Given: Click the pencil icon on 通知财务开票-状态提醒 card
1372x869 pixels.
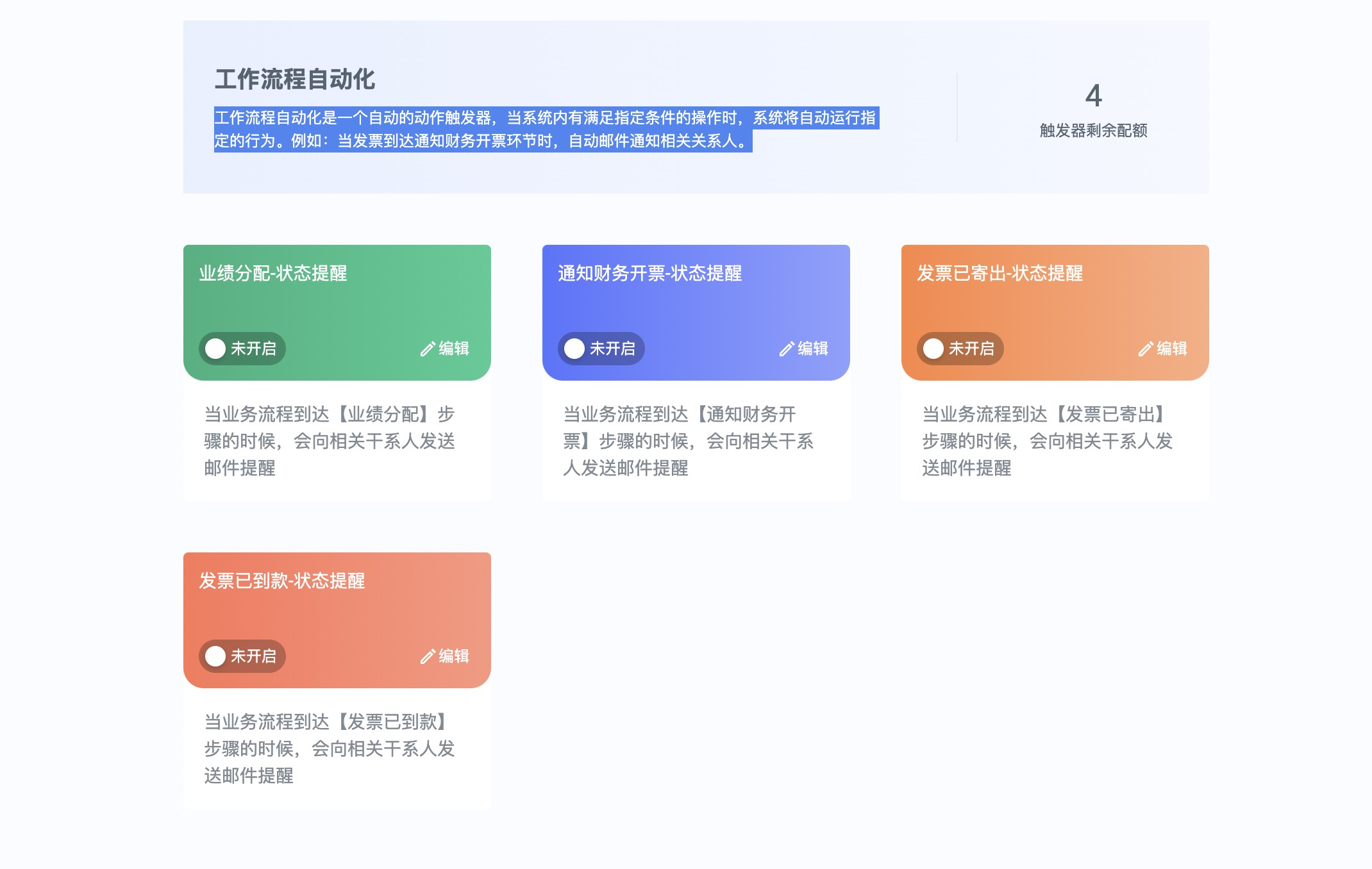Looking at the screenshot, I should point(787,349).
